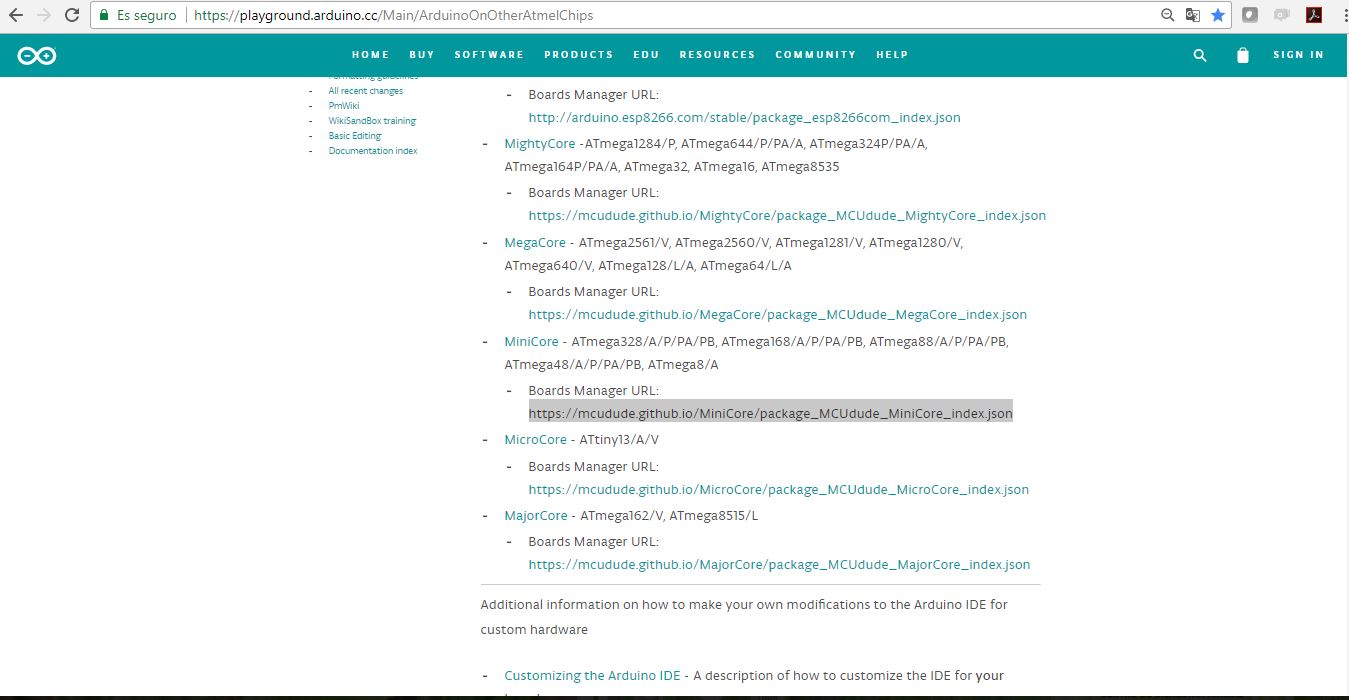
Task: Open the MightyCore package index URL
Action: coord(787,216)
